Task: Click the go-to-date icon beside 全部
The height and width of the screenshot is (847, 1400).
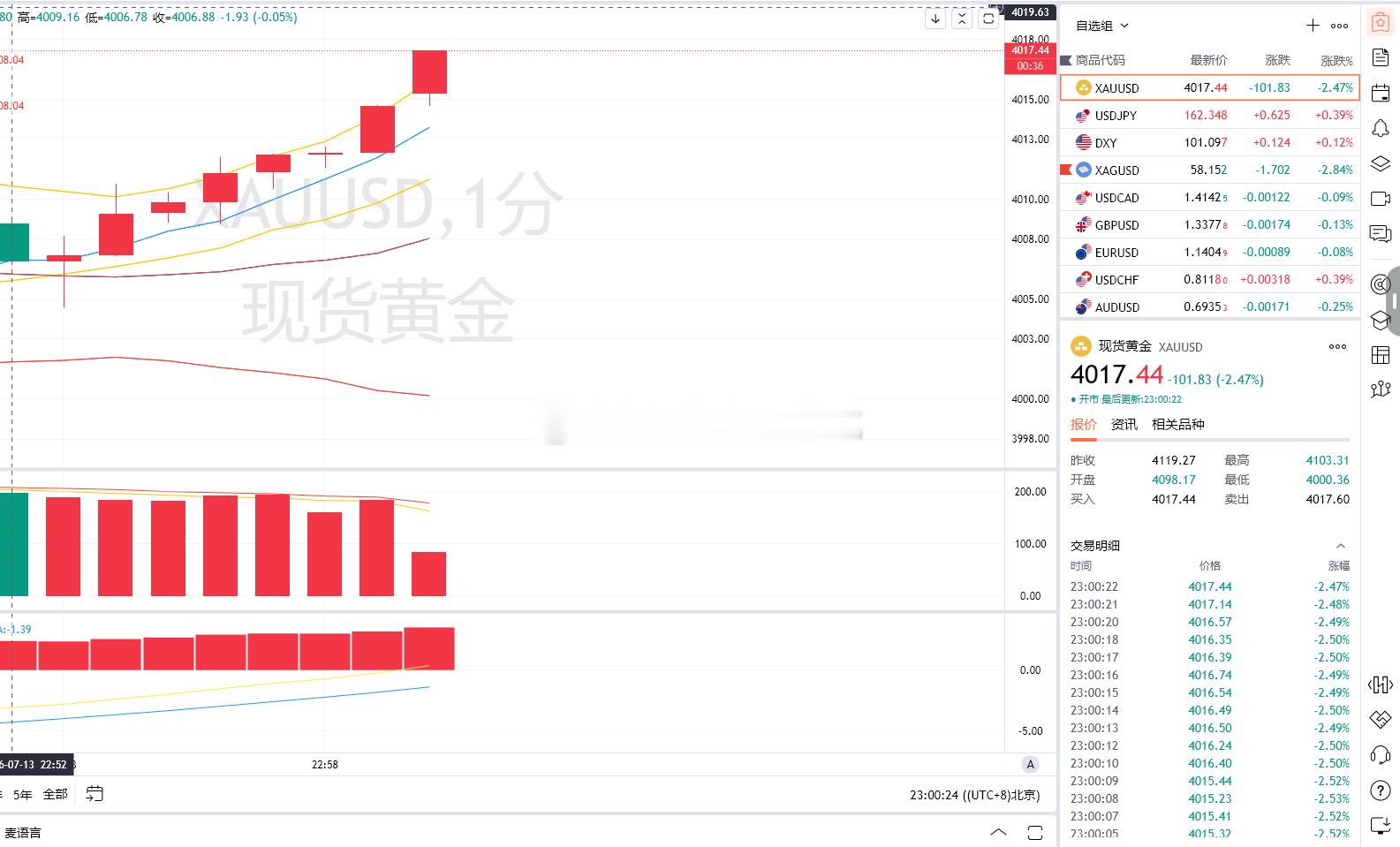Action: coord(95,794)
